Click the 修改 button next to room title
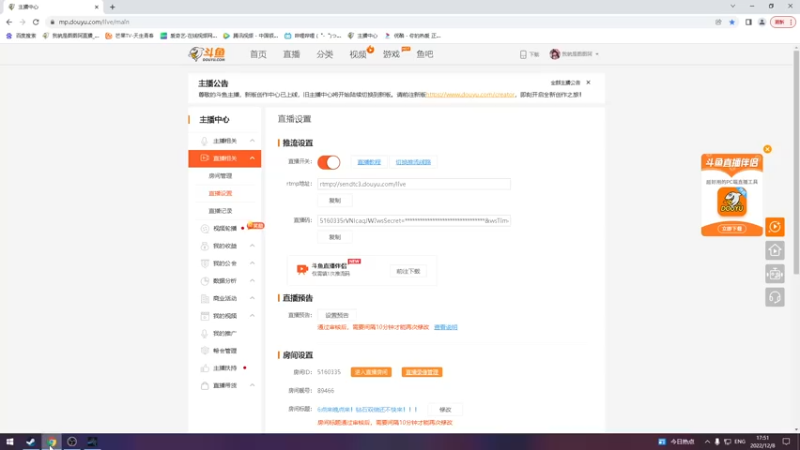The image size is (800, 450). pos(445,409)
